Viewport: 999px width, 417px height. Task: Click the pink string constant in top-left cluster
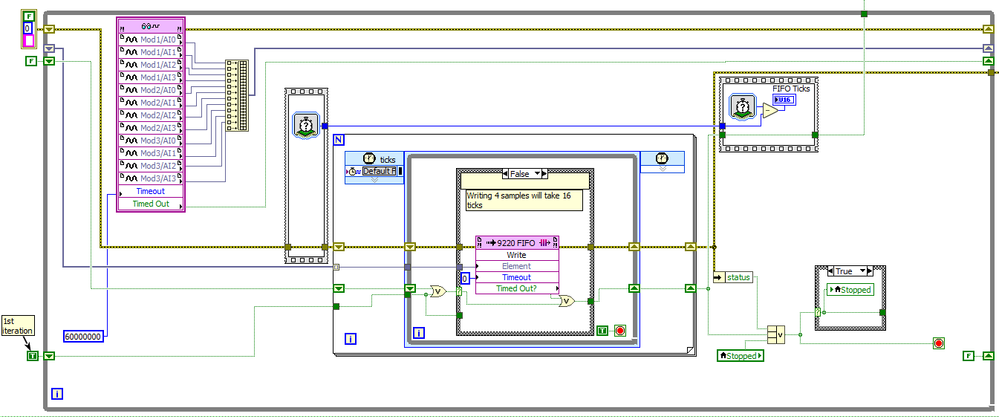click(28, 41)
